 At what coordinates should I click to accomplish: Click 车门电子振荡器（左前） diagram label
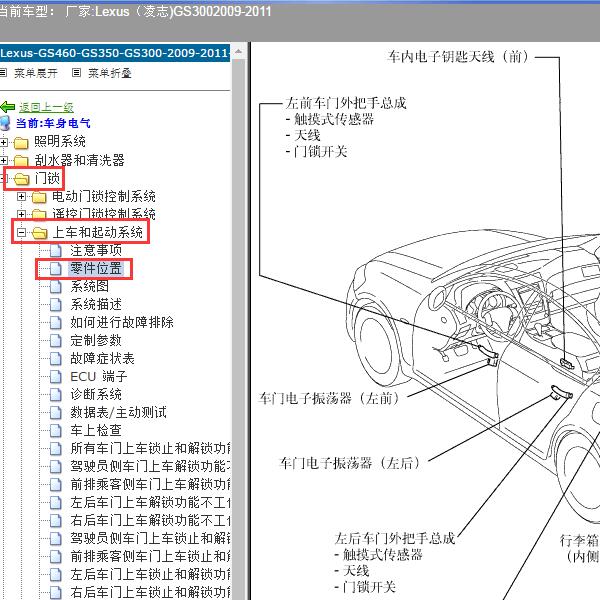(x=329, y=398)
